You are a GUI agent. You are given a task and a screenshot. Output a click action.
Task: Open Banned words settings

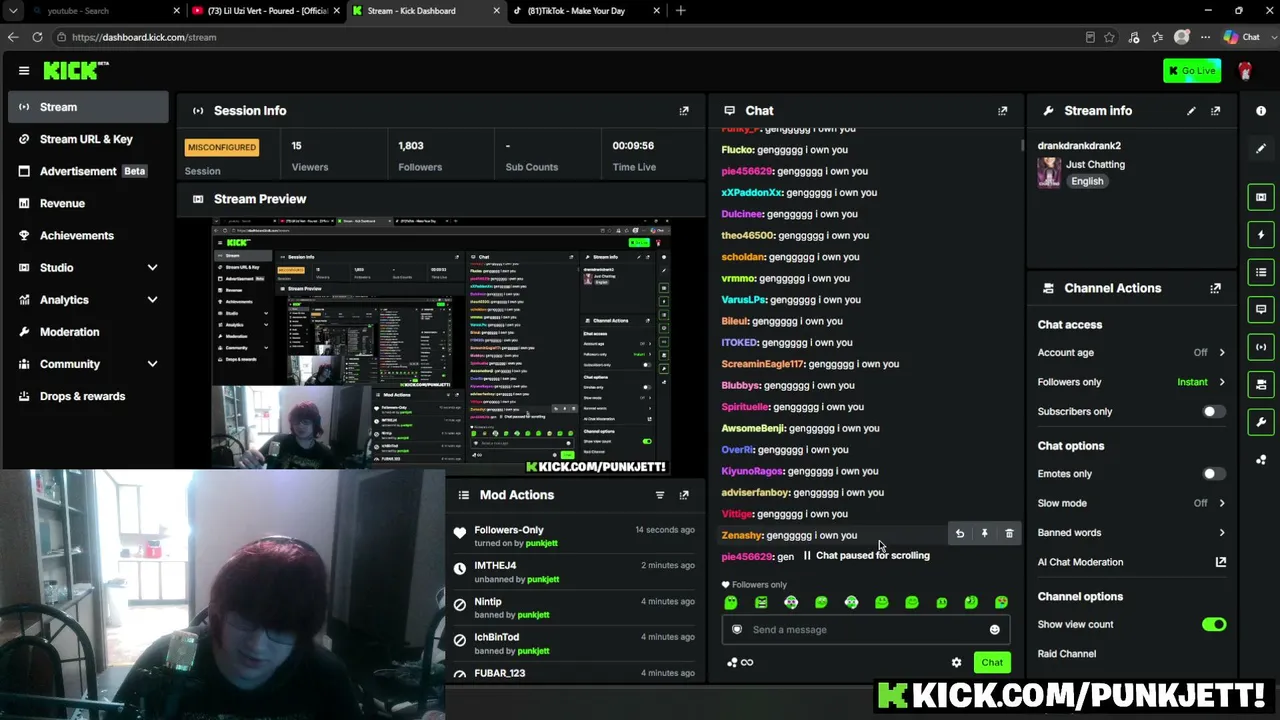[1131, 533]
